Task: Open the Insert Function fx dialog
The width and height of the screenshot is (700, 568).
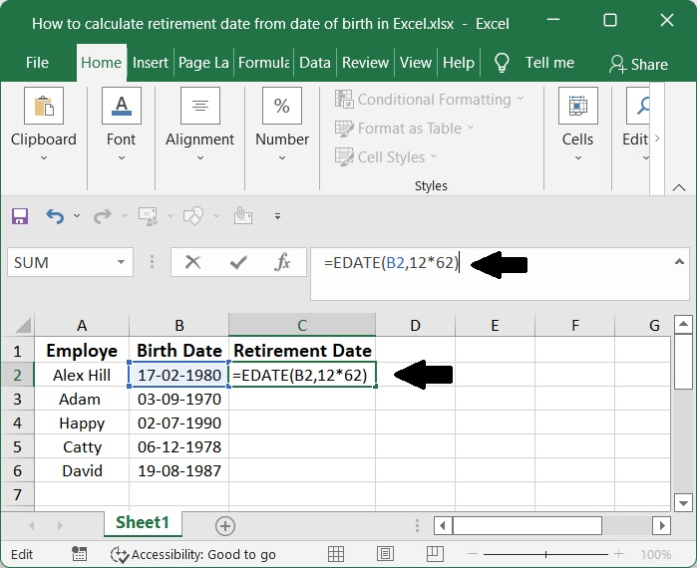Action: 283,263
